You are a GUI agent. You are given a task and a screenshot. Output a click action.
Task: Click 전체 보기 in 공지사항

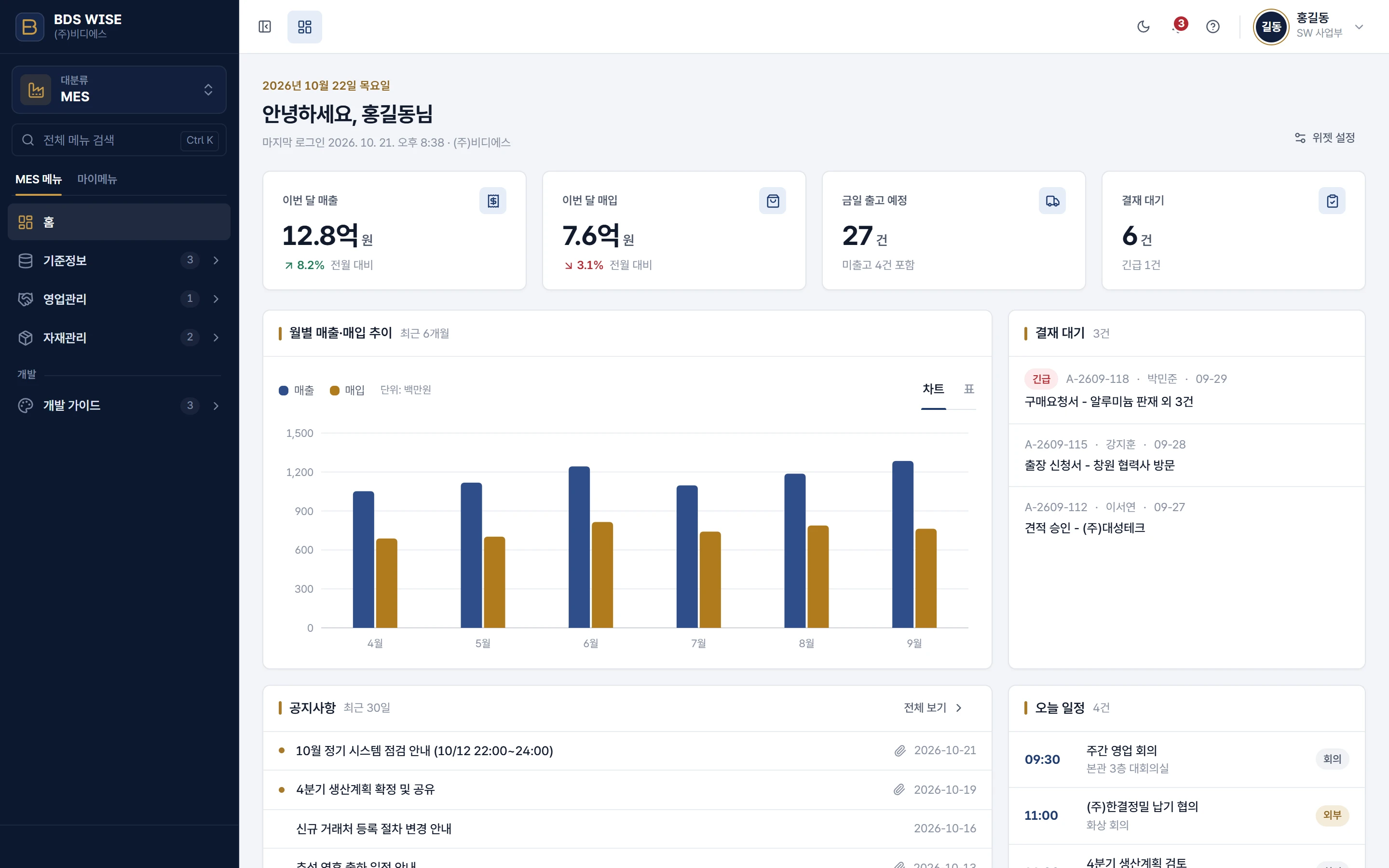(x=933, y=708)
